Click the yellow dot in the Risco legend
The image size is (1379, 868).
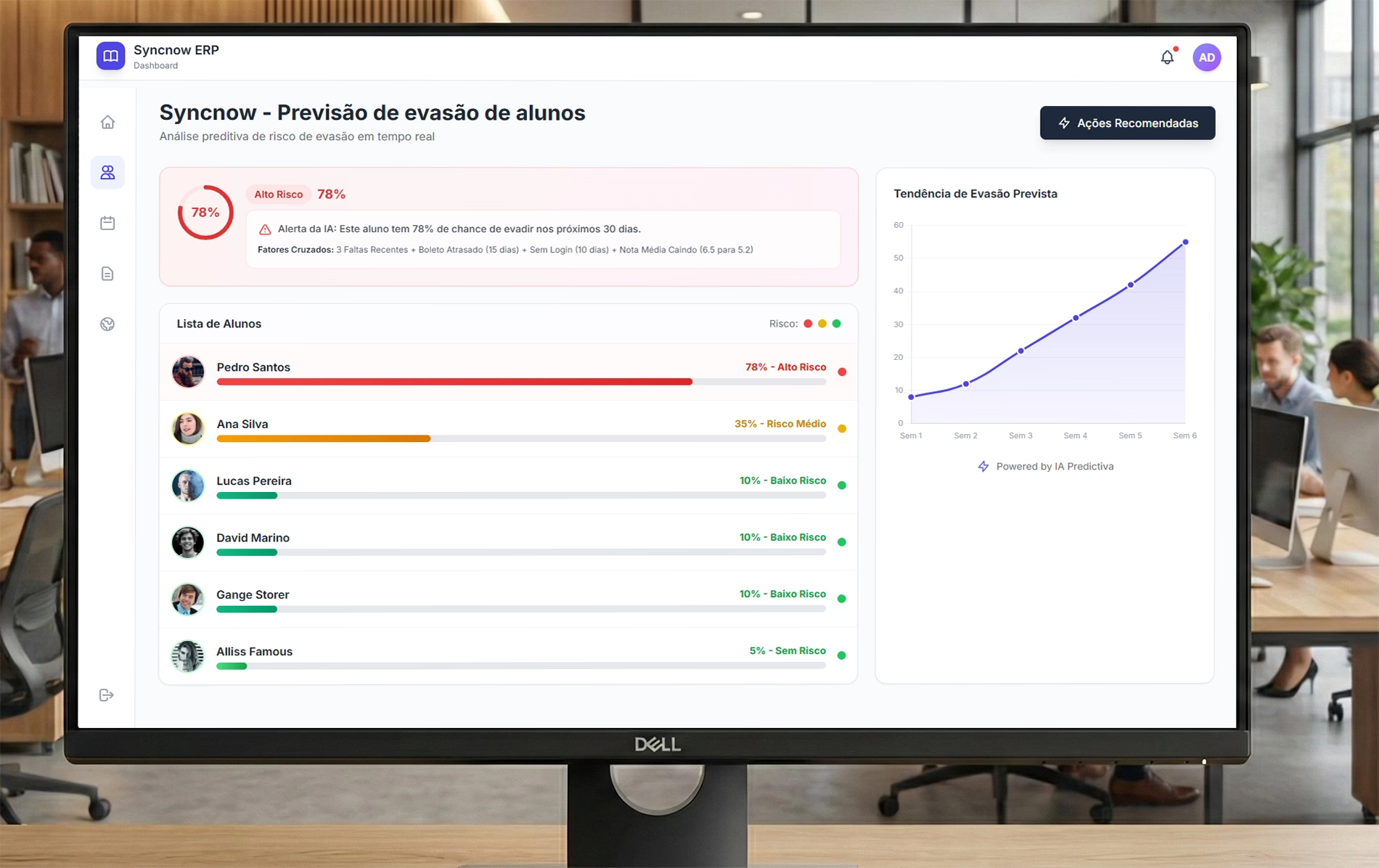pyautogui.click(x=822, y=324)
